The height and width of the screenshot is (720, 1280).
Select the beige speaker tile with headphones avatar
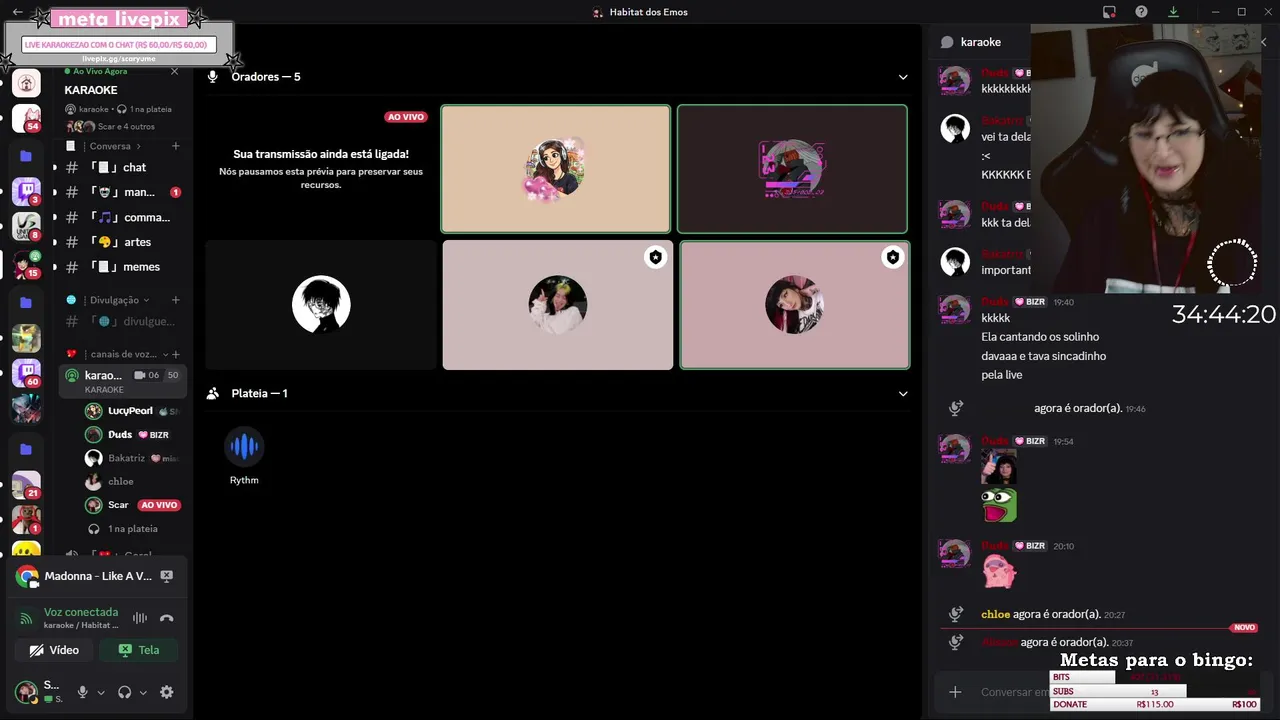tap(556, 169)
